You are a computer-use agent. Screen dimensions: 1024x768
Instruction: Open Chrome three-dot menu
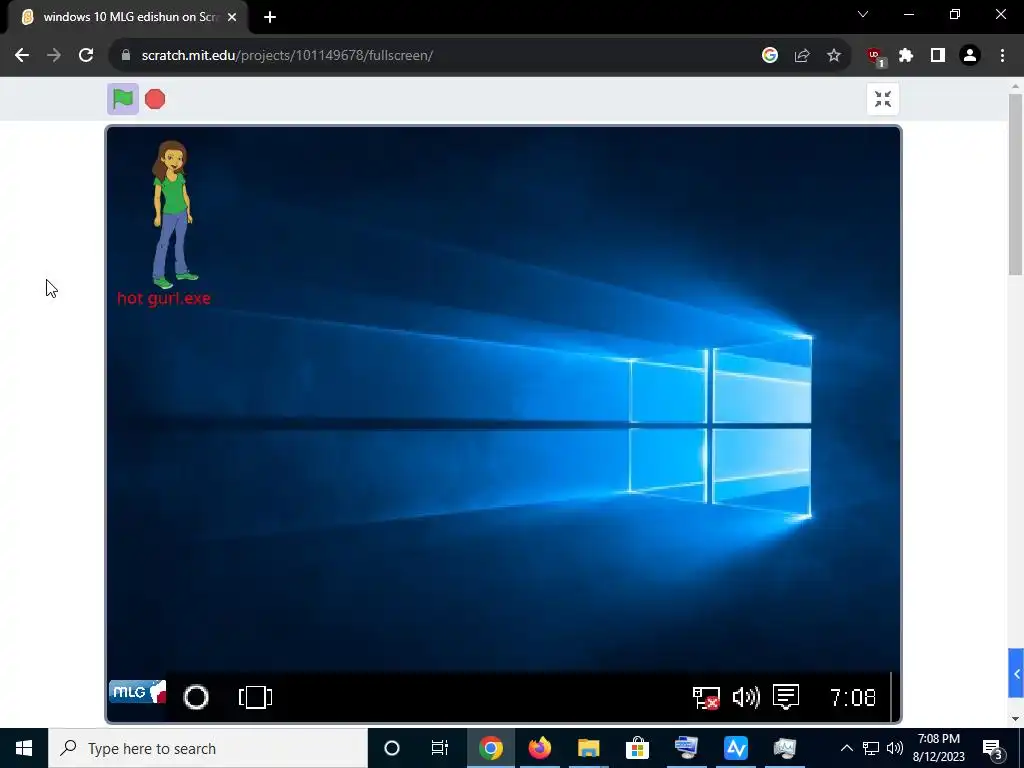pos(1002,56)
